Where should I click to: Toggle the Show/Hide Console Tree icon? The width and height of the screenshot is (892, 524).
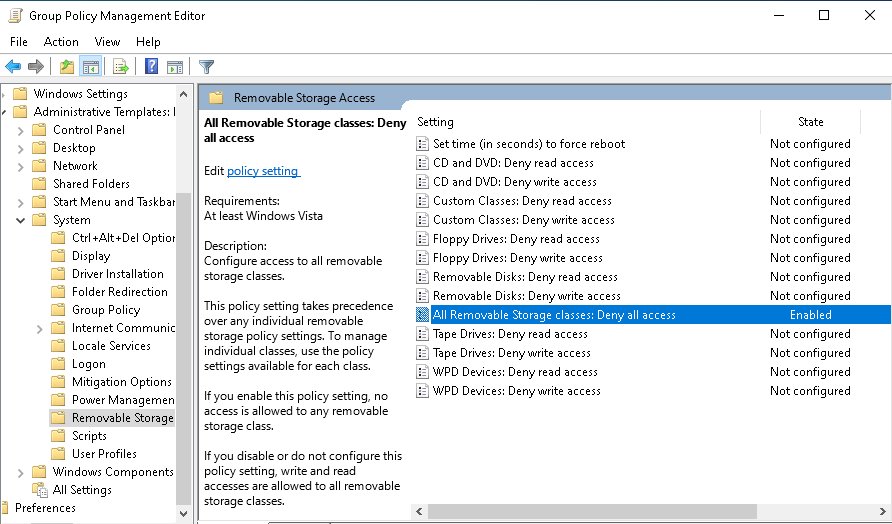pos(90,67)
